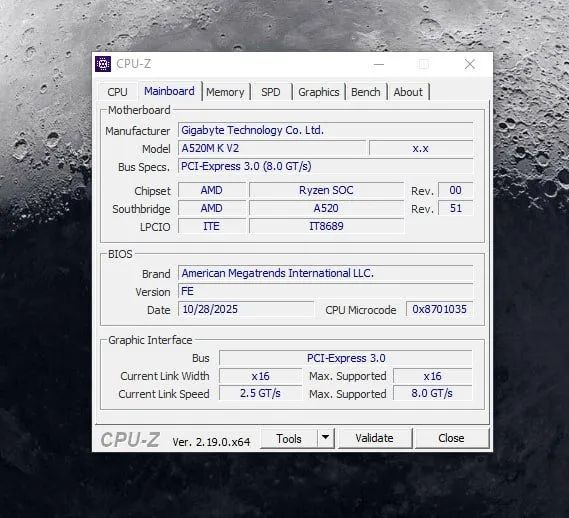Click the Ver. 2.19.0.x64 version text
569x518 pixels.
(x=211, y=442)
